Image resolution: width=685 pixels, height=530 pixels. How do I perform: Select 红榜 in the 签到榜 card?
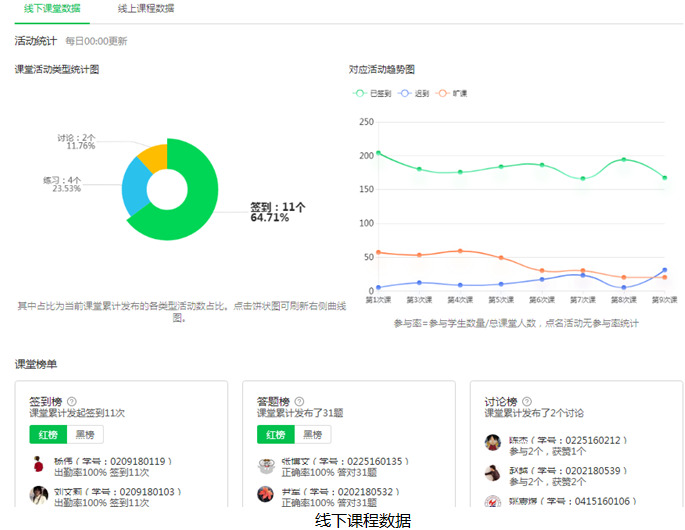[48, 434]
